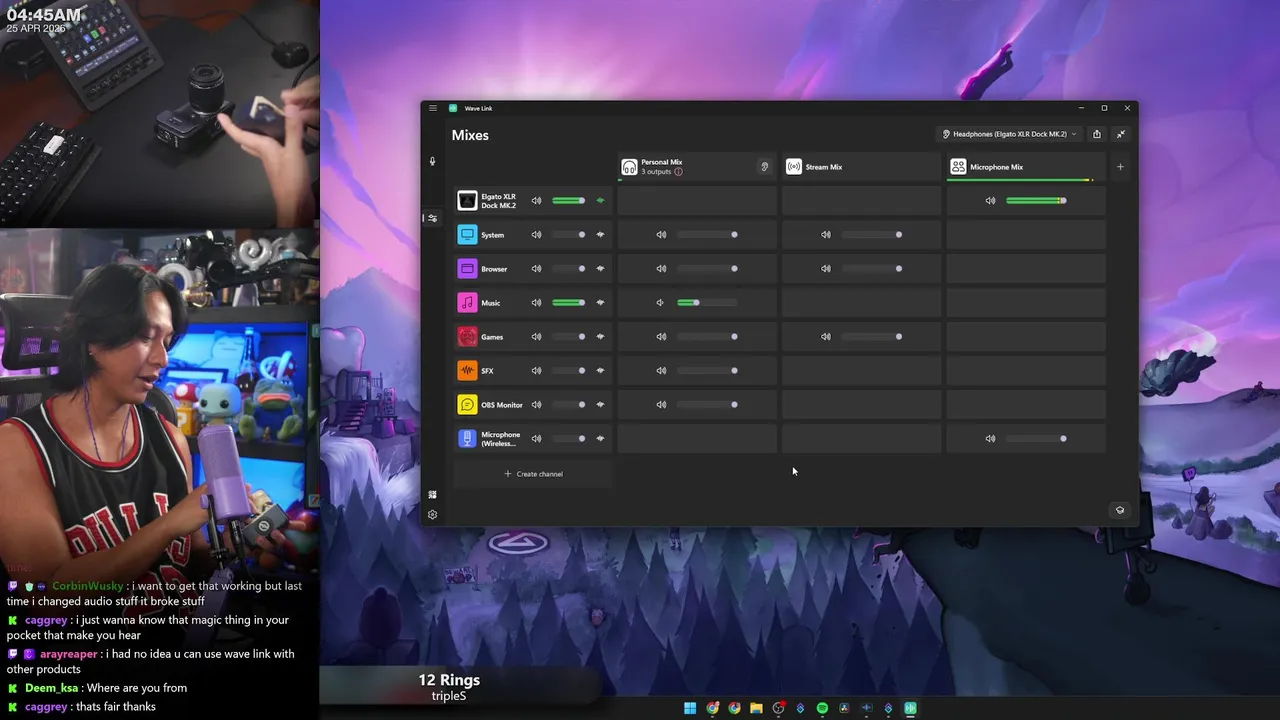Open the Wave Link hamburger menu

[x=433, y=108]
